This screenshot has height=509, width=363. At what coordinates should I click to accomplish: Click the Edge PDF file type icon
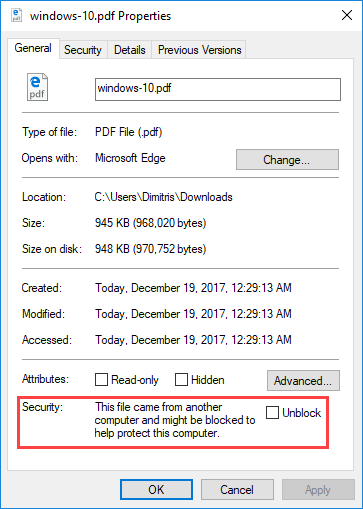click(37, 87)
